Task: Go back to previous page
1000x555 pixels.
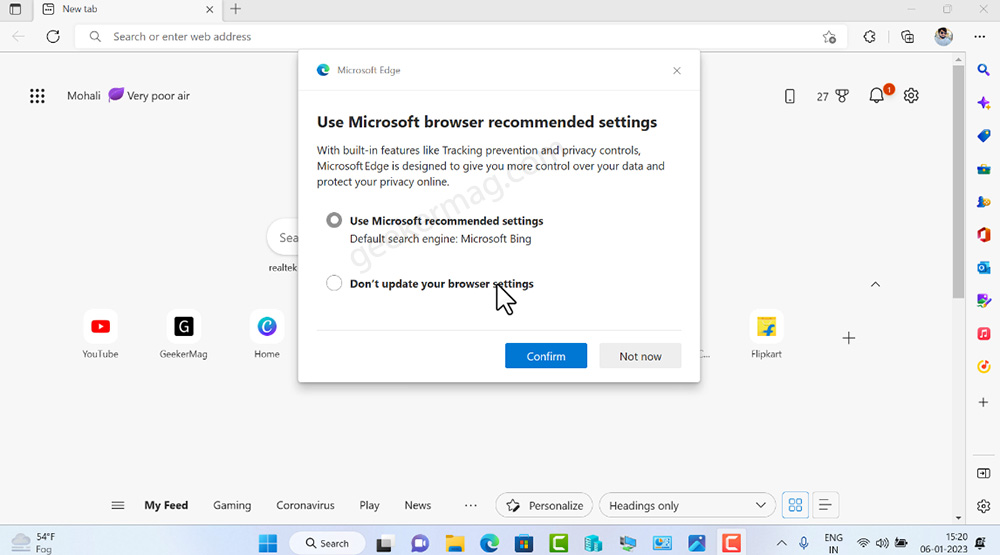Action: coord(18,37)
